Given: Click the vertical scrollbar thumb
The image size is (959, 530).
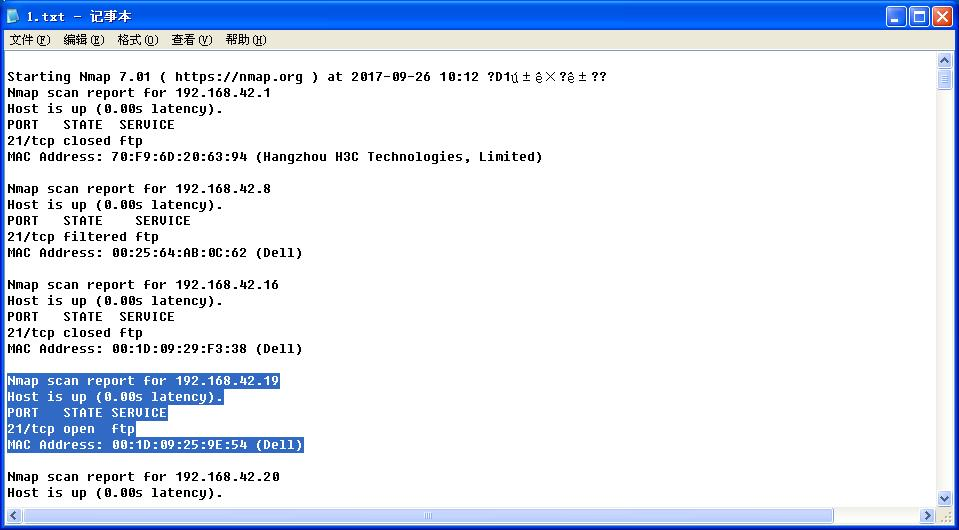Looking at the screenshot, I should click(944, 79).
